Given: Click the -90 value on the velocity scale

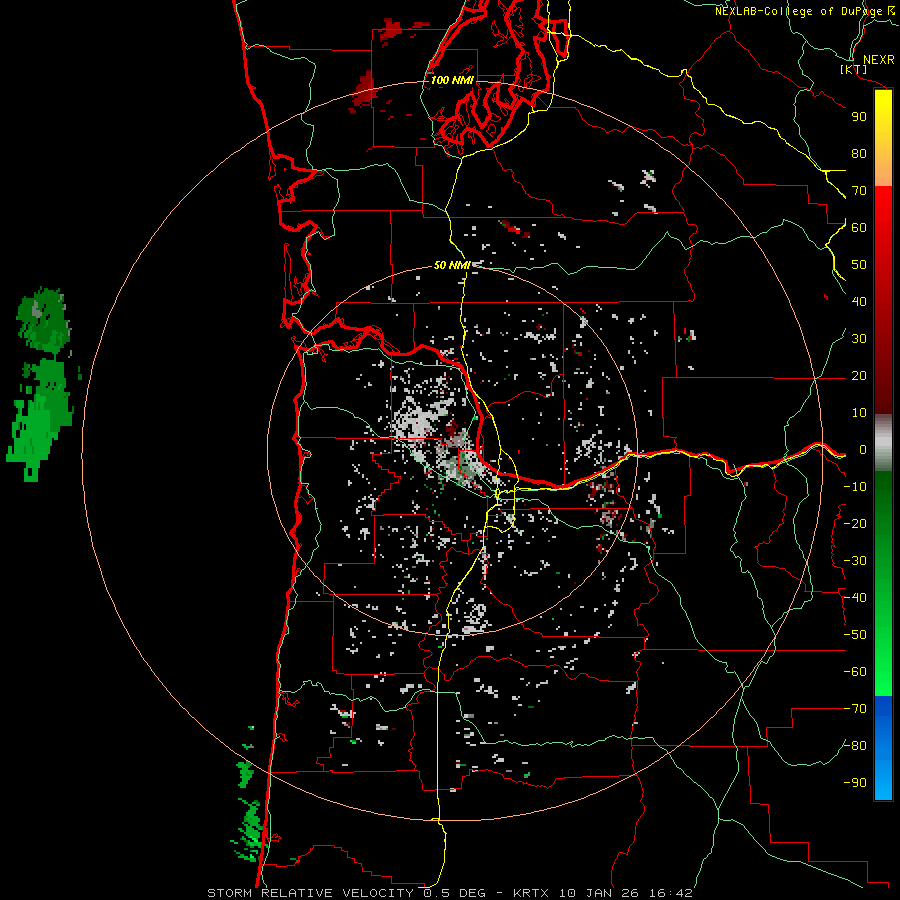Looking at the screenshot, I should [855, 783].
